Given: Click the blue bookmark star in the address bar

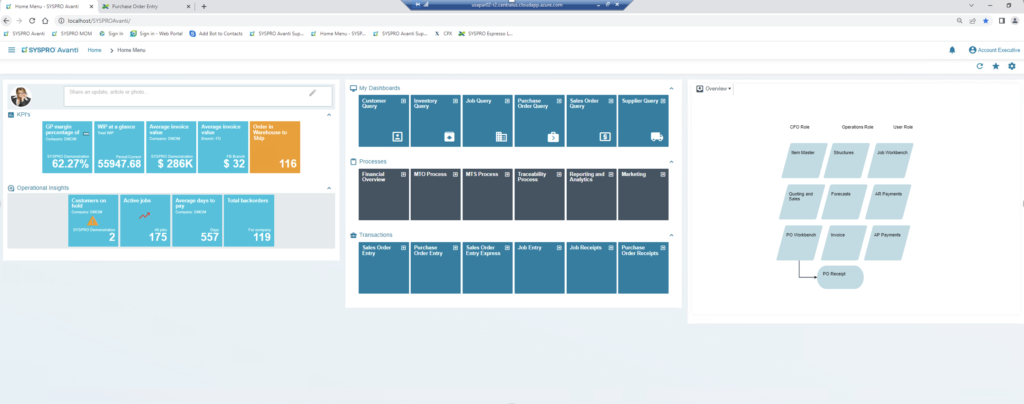Looking at the screenshot, I should pos(985,21).
